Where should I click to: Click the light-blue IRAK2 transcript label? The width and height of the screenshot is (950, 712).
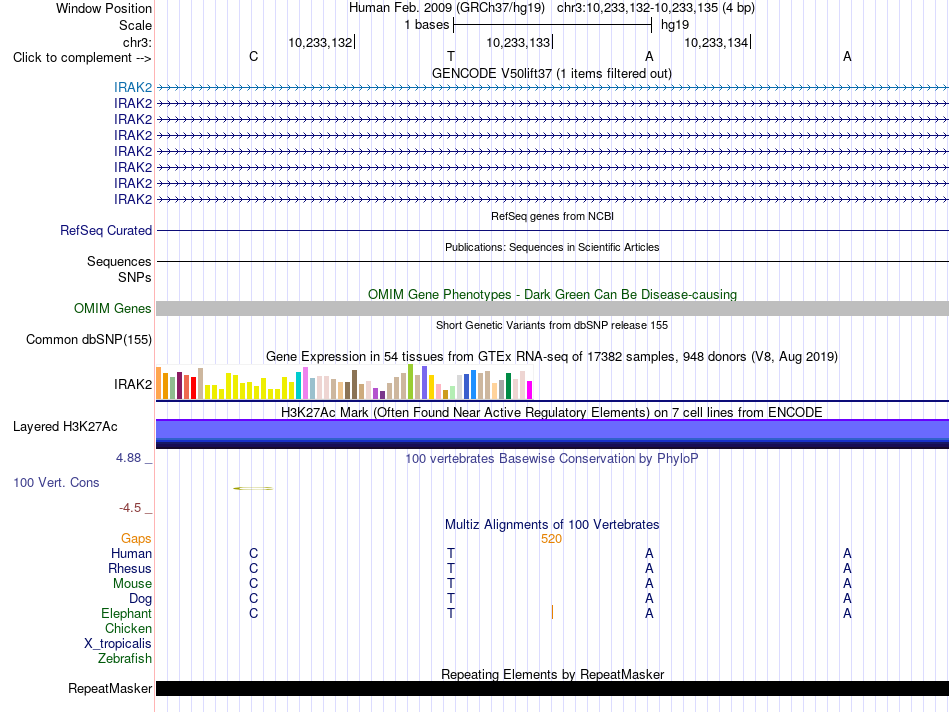133,87
